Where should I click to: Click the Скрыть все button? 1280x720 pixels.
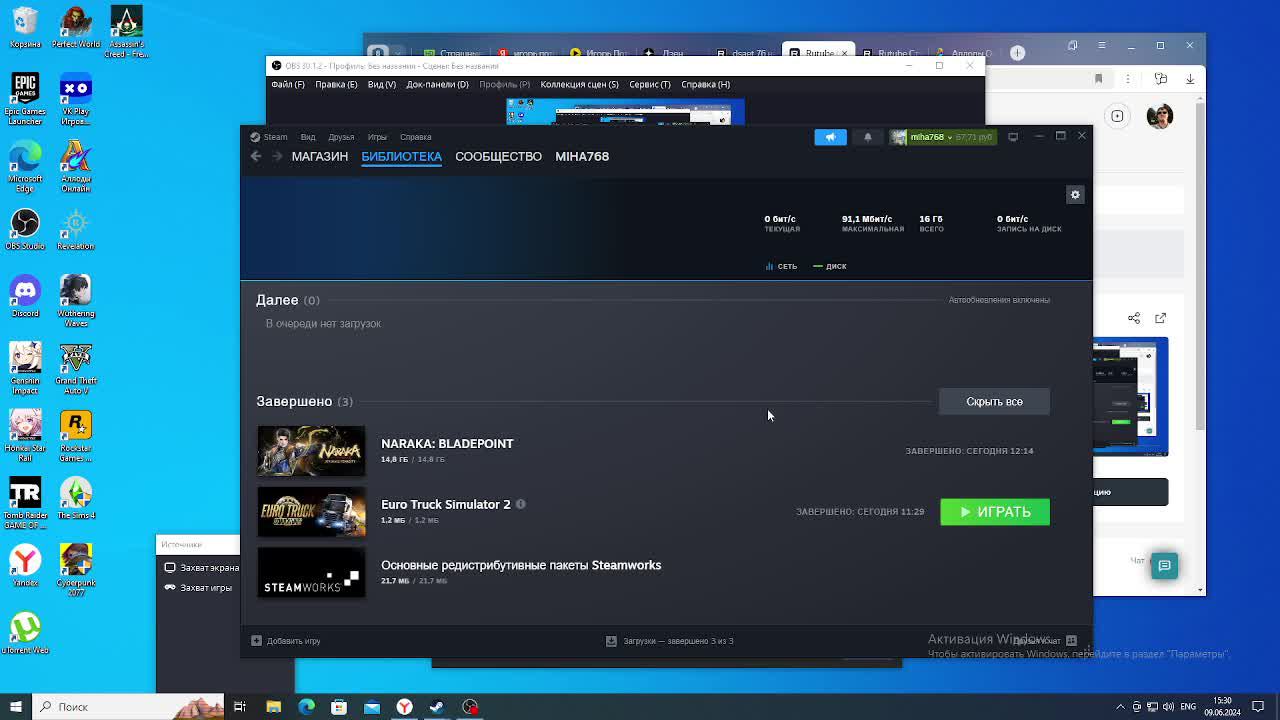point(994,401)
